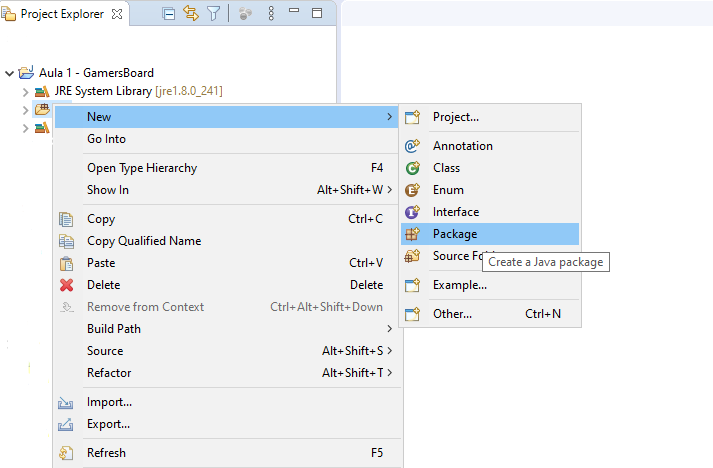Select Class in the New submenu
This screenshot has height=468, width=713.
click(x=446, y=168)
